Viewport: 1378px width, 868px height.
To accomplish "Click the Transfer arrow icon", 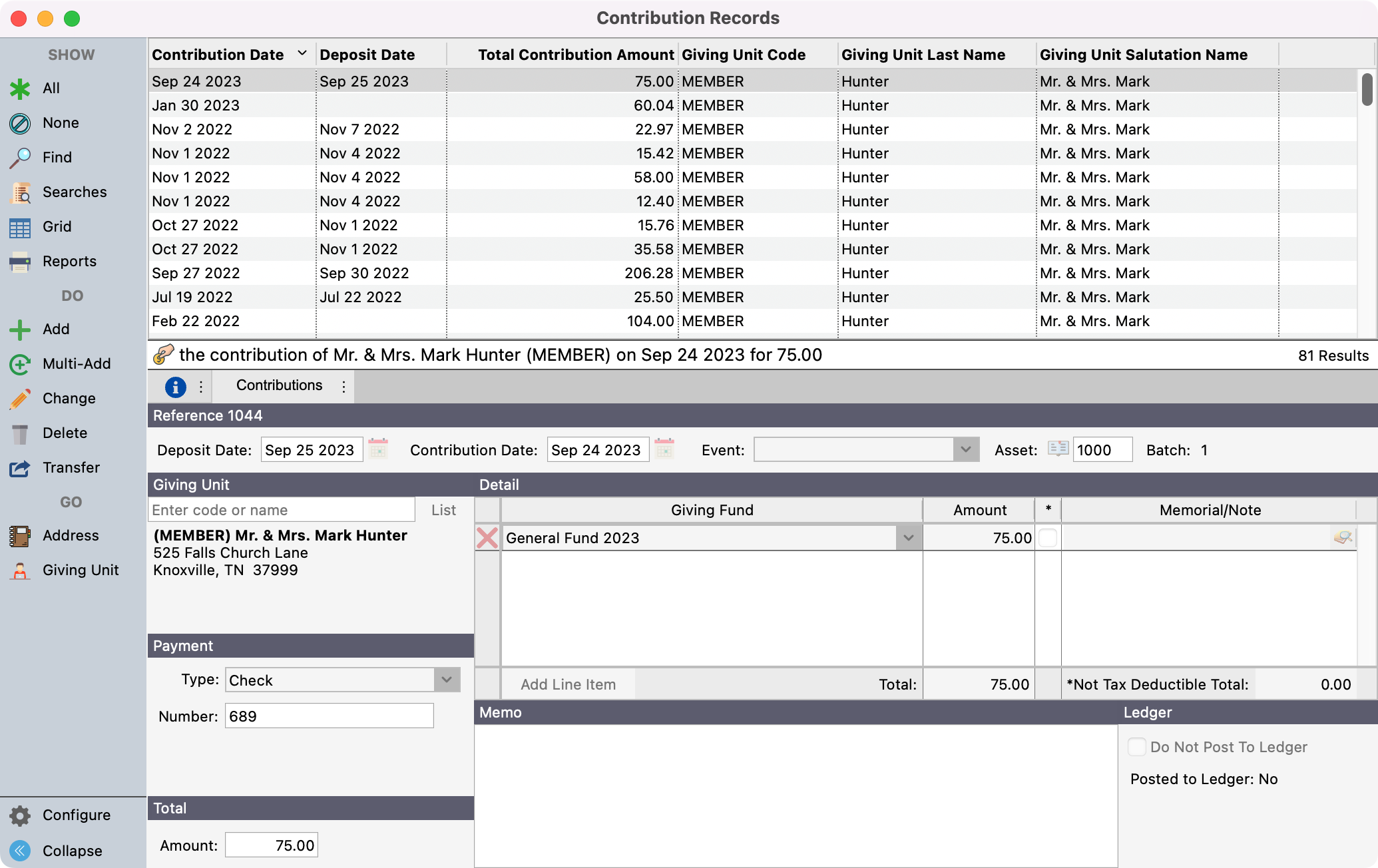I will pyautogui.click(x=20, y=468).
